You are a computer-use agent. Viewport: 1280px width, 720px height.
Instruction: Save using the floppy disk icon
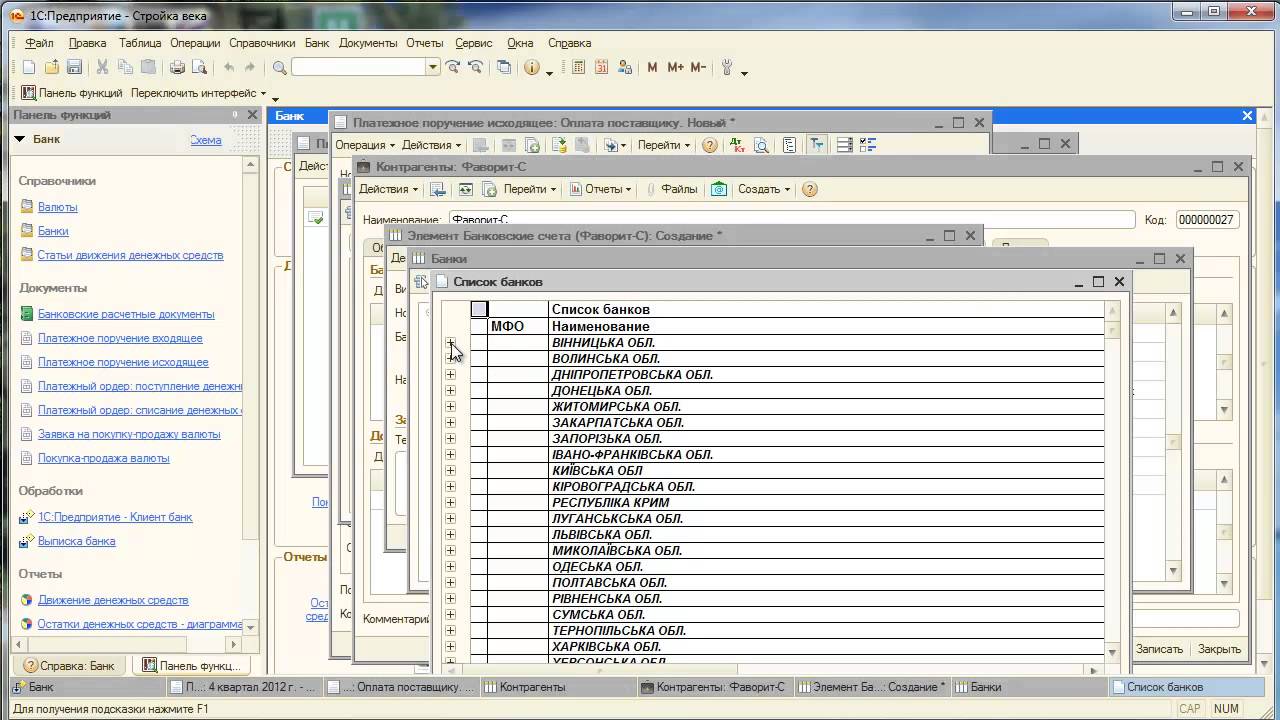pos(74,67)
